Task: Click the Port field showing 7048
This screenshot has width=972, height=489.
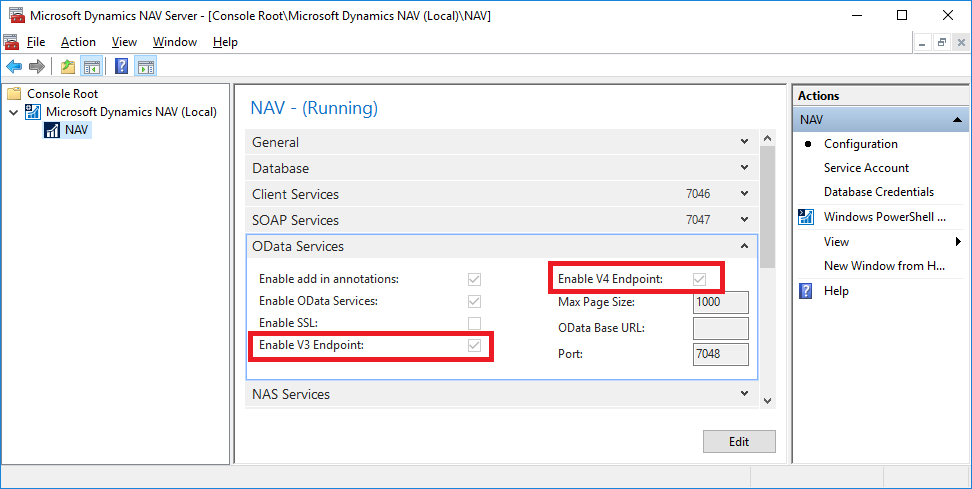Action: pyautogui.click(x=720, y=355)
